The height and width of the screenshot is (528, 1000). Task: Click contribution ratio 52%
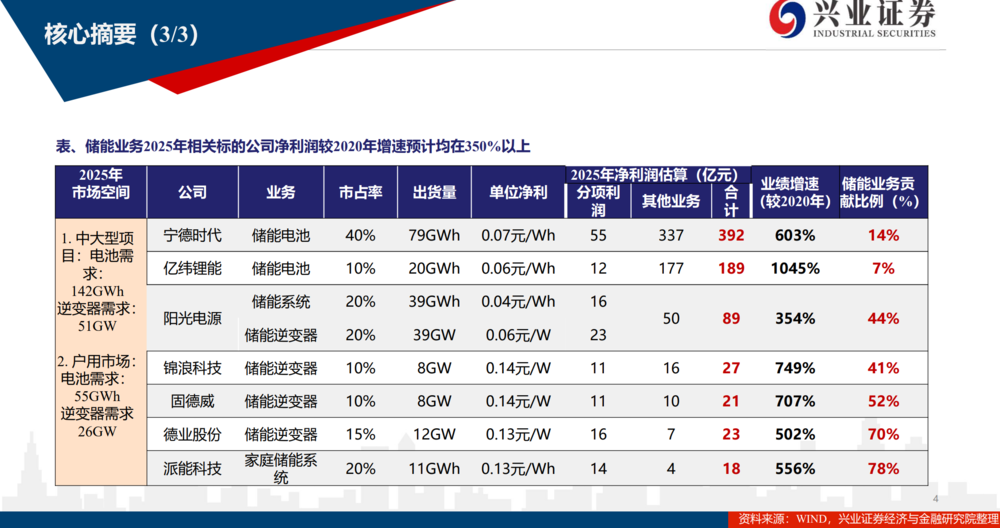tap(883, 401)
